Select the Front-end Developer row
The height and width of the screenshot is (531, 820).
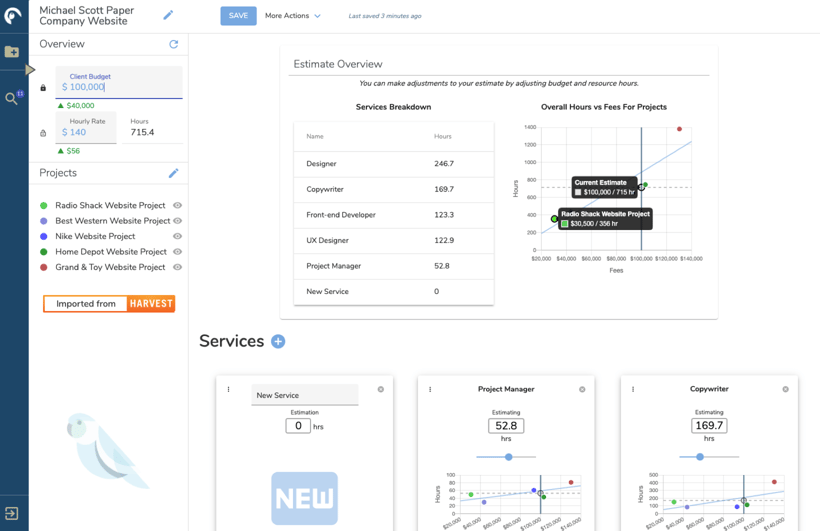pyautogui.click(x=394, y=215)
